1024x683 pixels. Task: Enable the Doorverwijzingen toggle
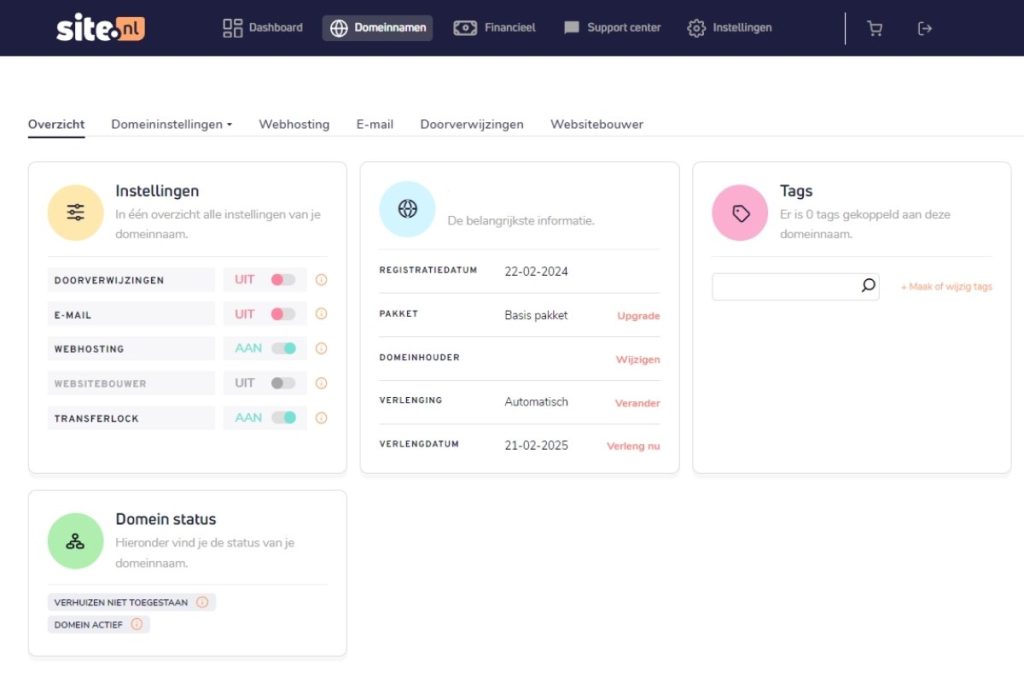pos(281,280)
